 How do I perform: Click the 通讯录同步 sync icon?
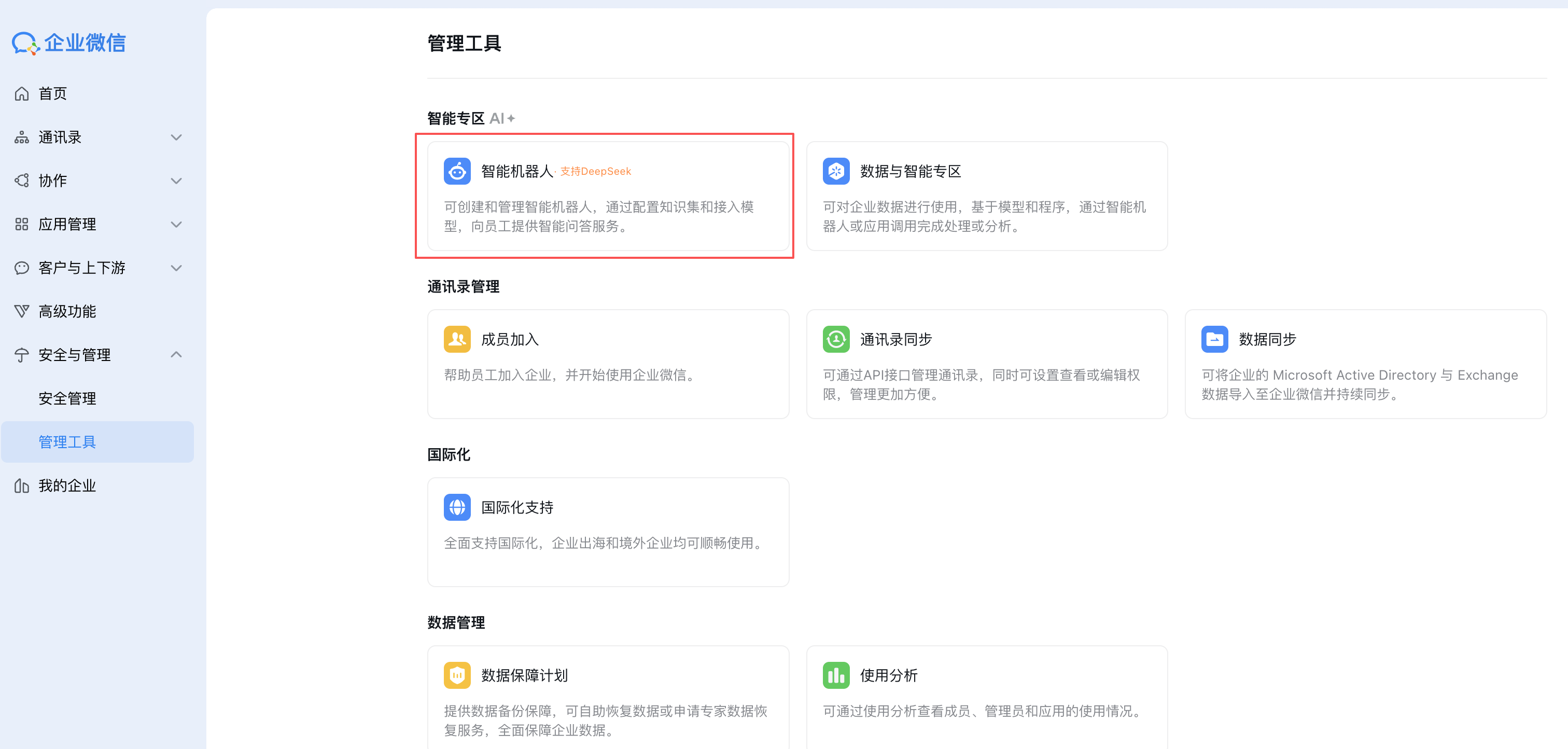836,339
